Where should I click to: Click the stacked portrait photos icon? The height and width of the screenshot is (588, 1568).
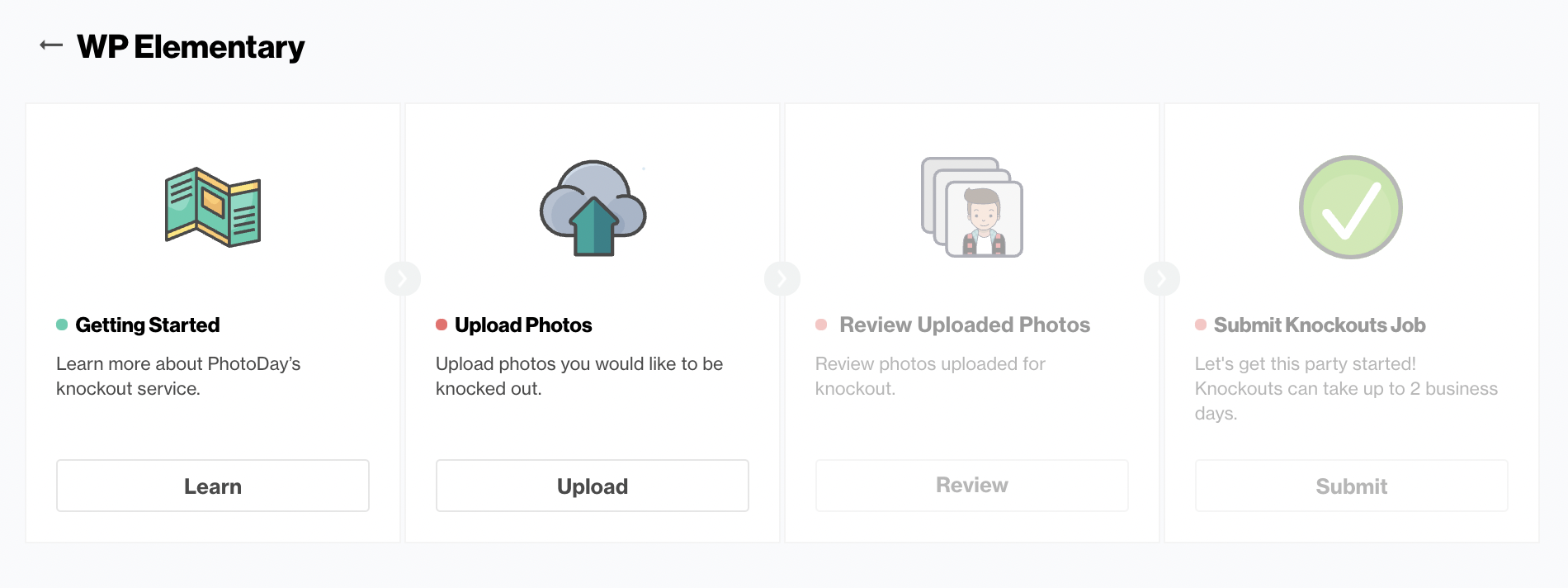(972, 207)
